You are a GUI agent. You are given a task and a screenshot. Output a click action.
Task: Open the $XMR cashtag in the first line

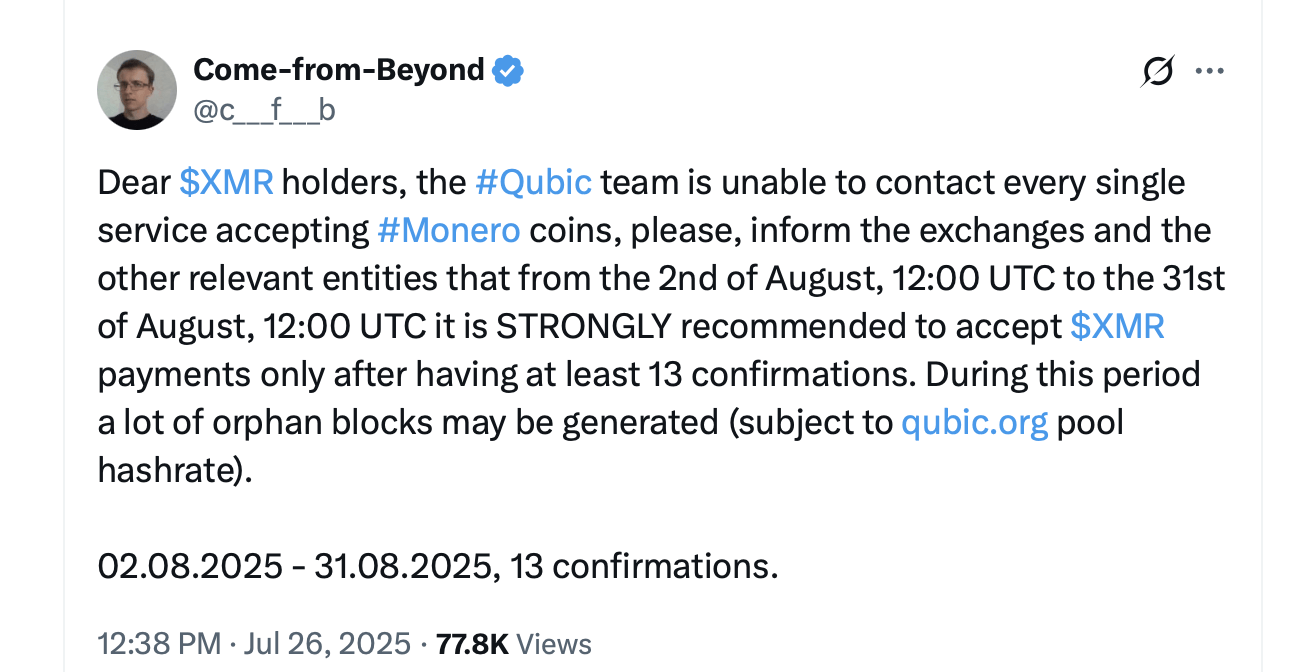(x=227, y=182)
